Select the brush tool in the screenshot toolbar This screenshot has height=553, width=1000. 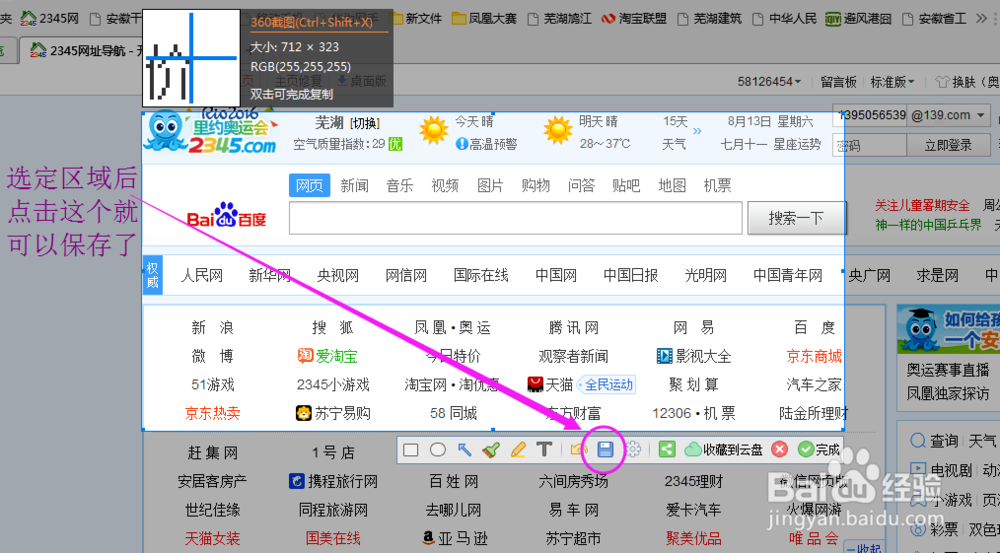coord(490,450)
